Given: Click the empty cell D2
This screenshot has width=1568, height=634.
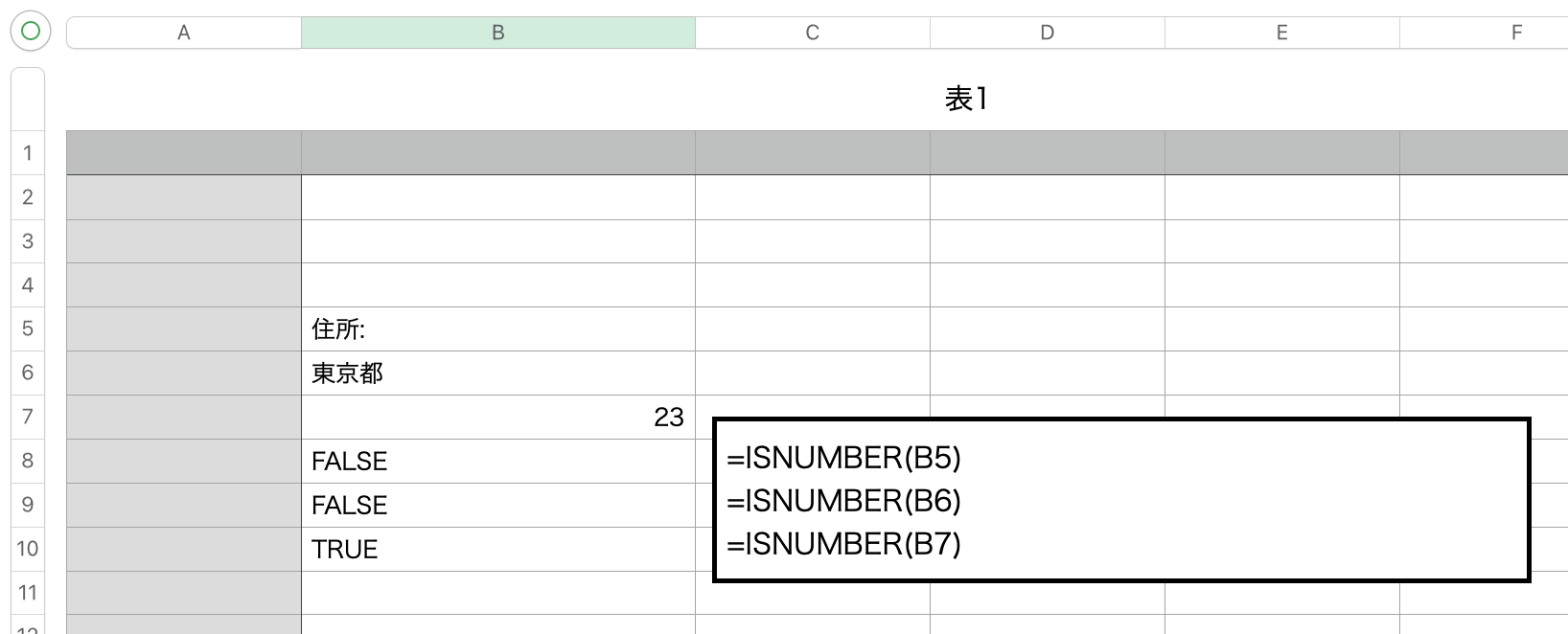Looking at the screenshot, I should coord(1047,196).
